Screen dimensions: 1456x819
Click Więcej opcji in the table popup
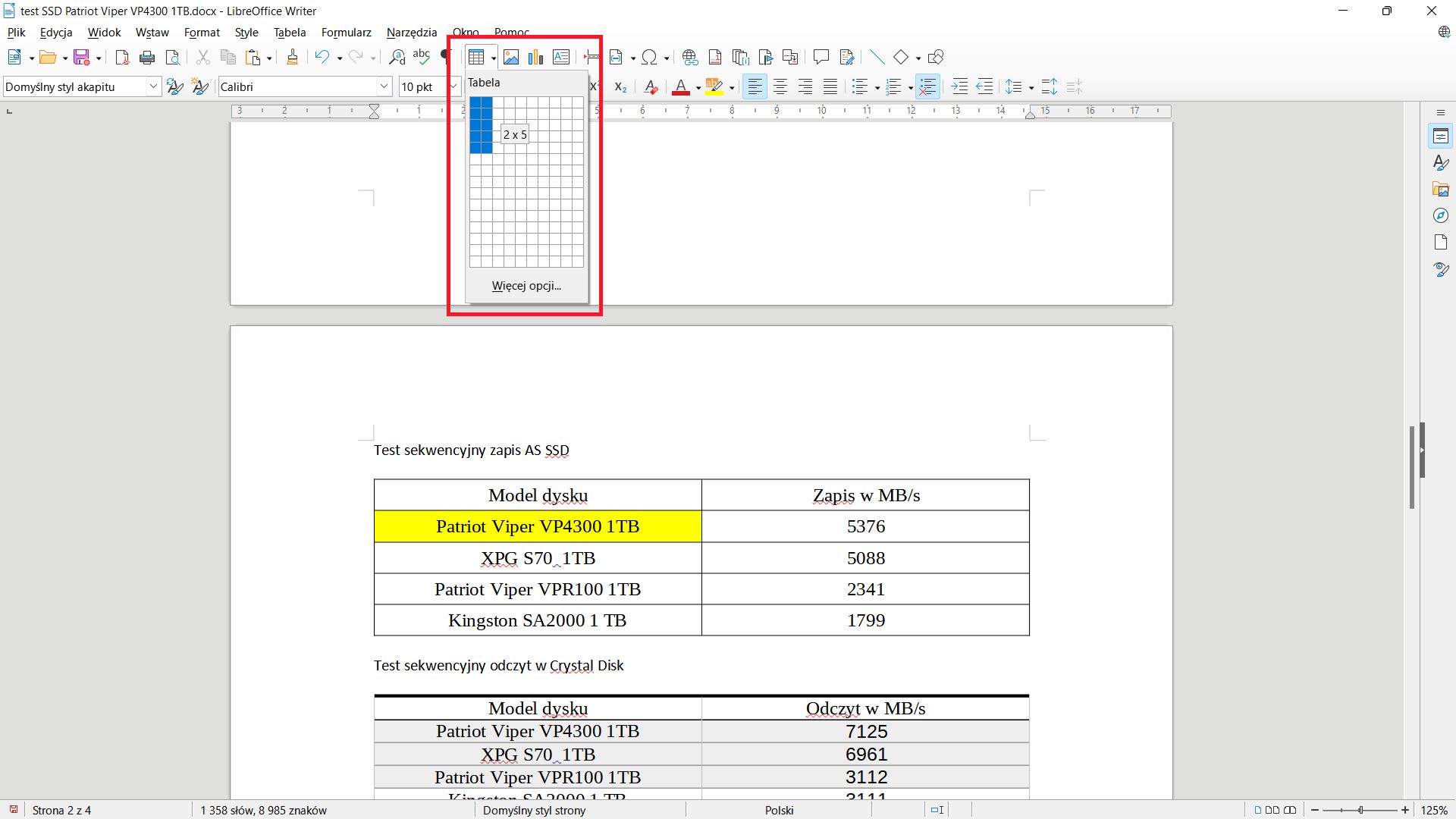(526, 286)
